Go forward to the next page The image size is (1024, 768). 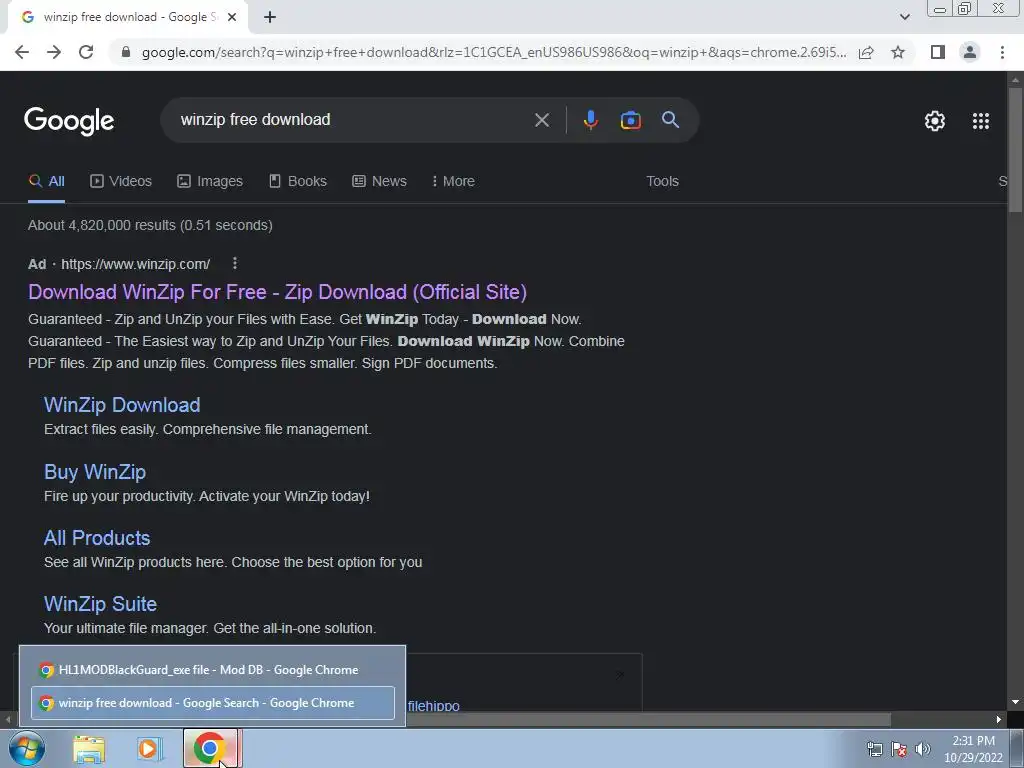[x=54, y=52]
